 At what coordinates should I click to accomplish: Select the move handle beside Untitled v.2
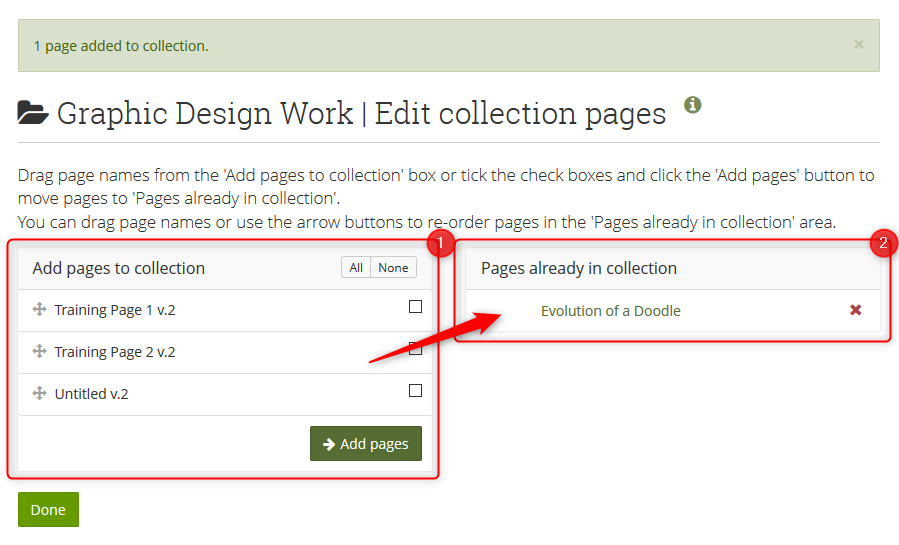[x=40, y=394]
